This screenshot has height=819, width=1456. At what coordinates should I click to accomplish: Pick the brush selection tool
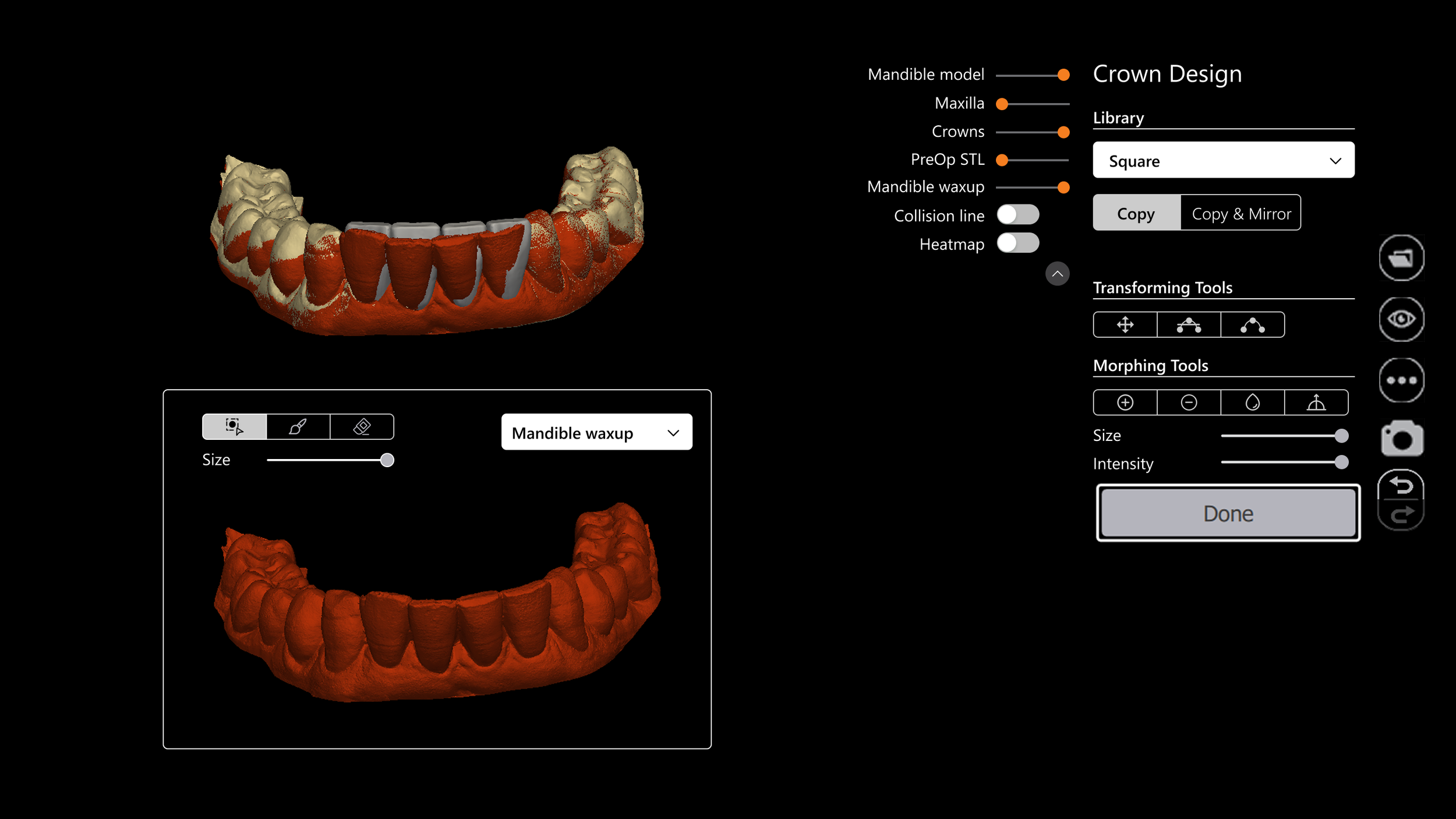click(x=298, y=427)
